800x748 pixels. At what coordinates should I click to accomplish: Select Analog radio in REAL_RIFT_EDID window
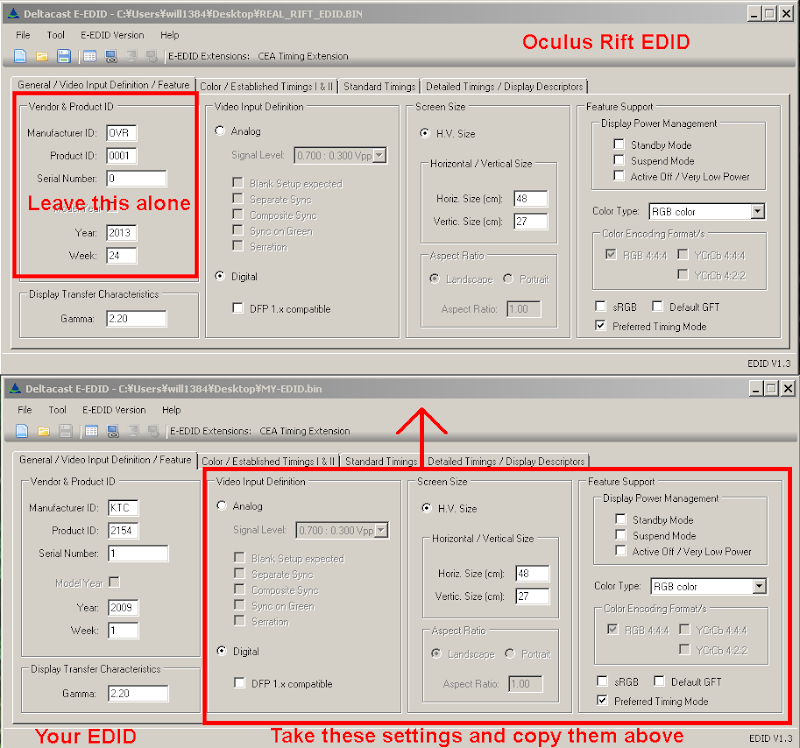click(220, 131)
